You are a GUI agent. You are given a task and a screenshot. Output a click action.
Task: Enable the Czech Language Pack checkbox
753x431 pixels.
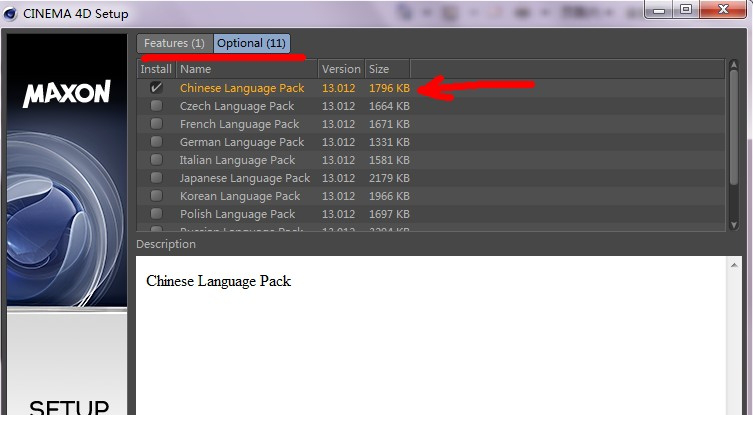(156, 106)
